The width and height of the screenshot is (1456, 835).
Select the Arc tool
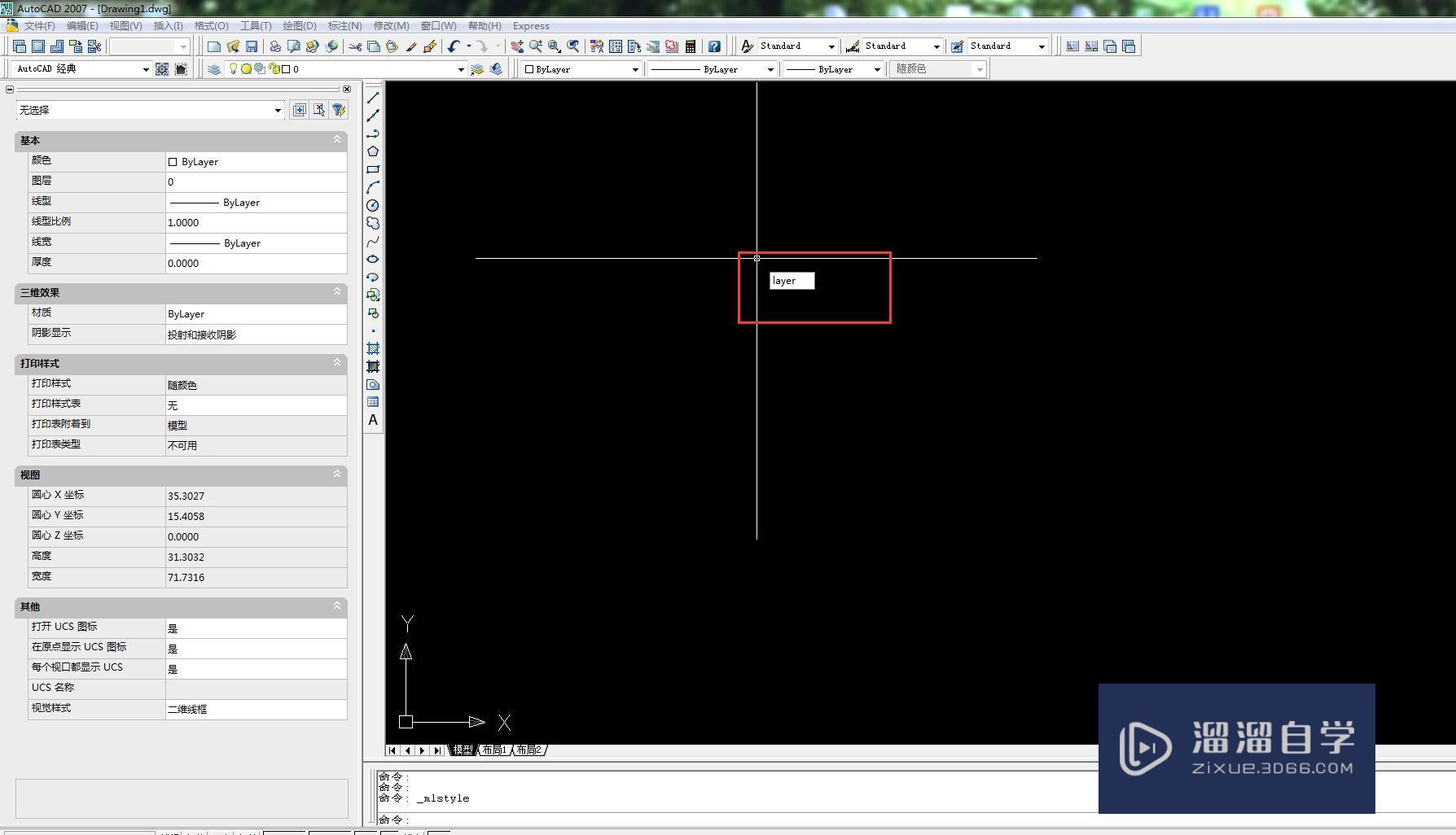373,187
